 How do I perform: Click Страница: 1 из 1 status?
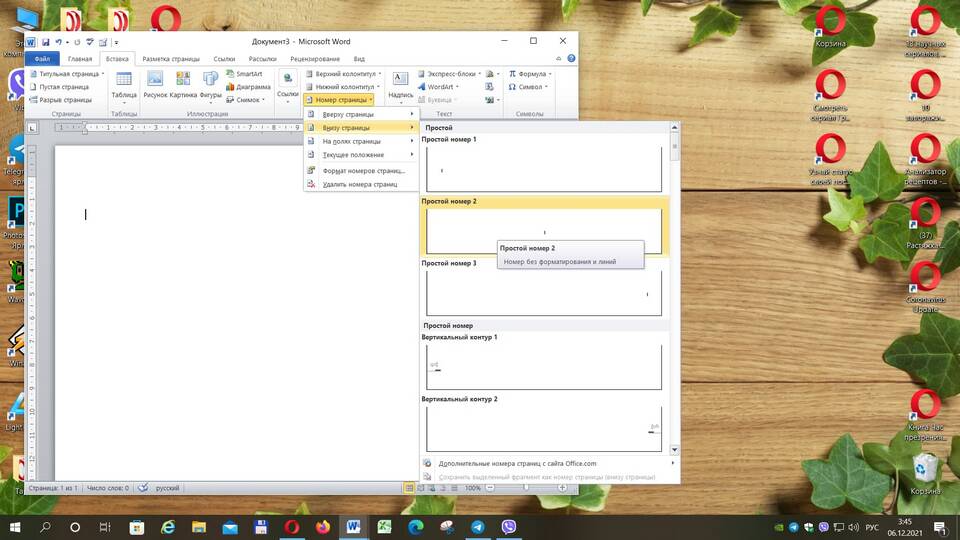[x=53, y=488]
